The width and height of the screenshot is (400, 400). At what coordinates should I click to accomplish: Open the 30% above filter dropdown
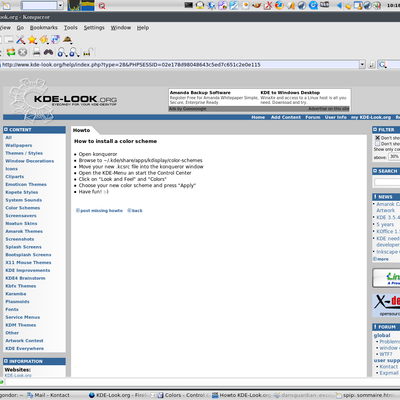[394, 157]
